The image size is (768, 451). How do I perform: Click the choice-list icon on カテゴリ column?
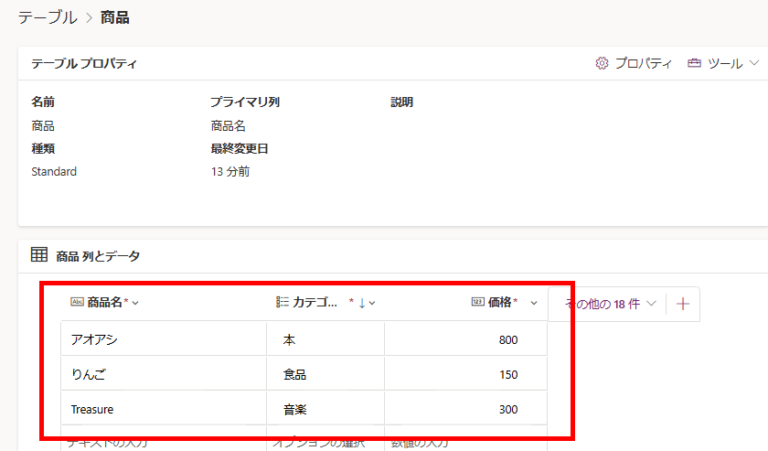(282, 303)
